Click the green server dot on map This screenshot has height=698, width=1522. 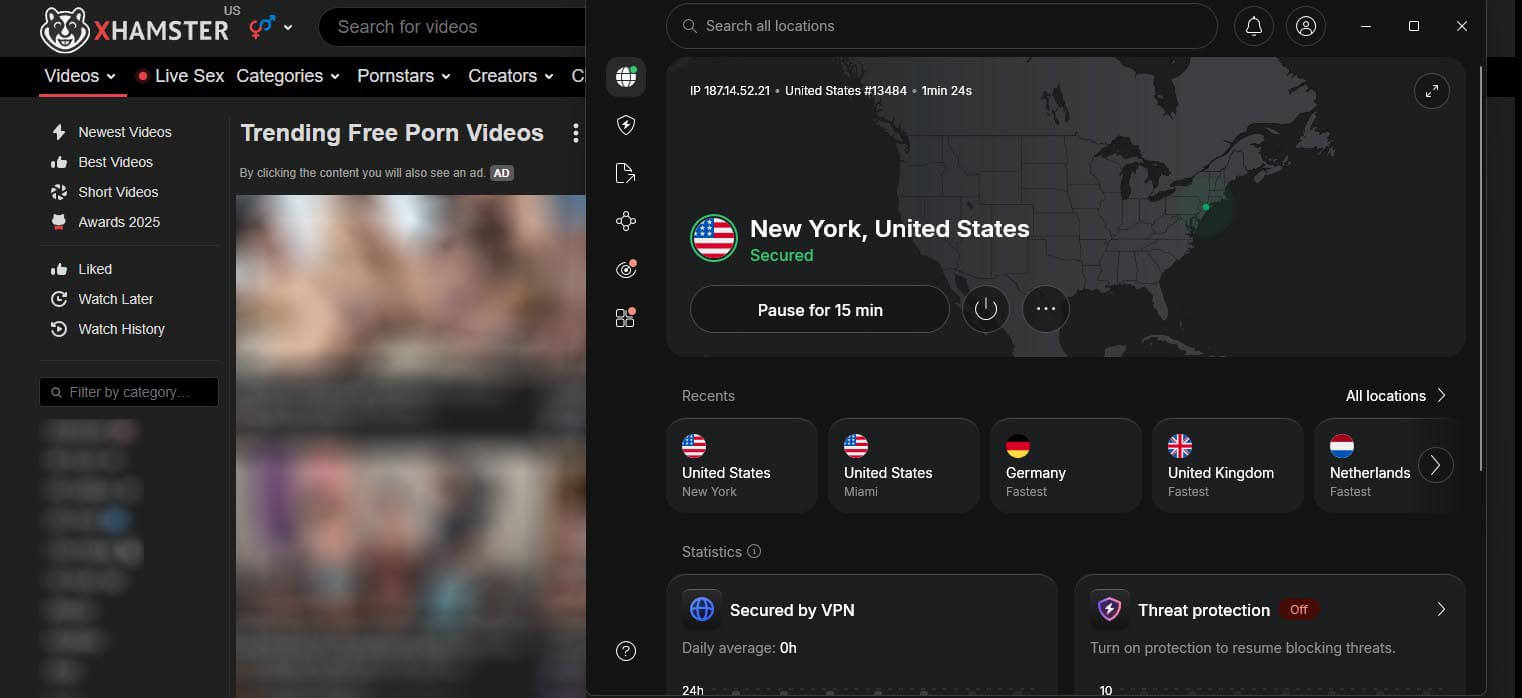tap(1206, 207)
